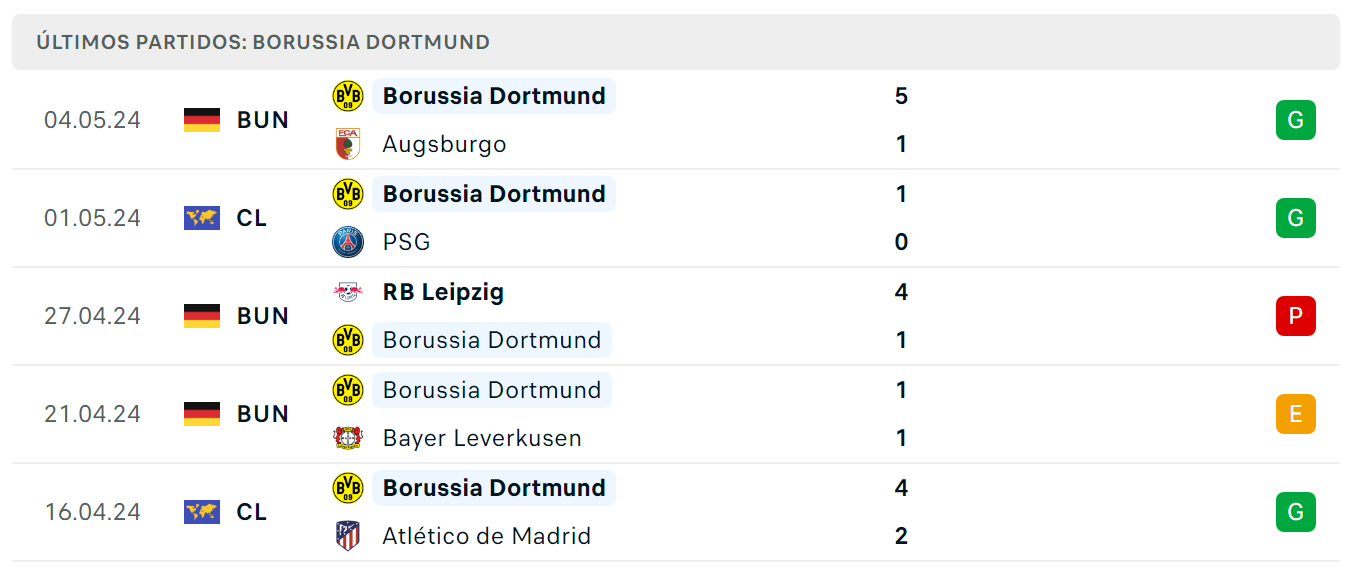
Task: Click the Augsburgo club crest icon
Action: (347, 144)
